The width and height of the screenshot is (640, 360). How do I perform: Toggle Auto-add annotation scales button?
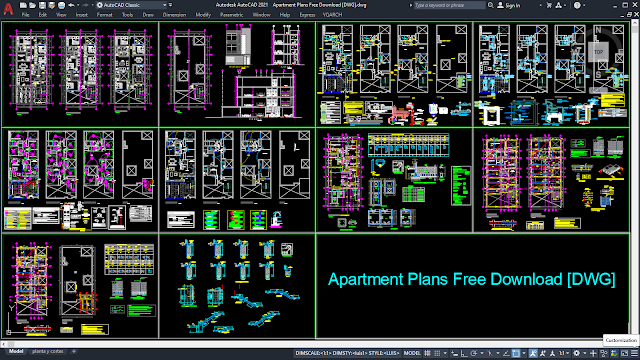(x=542, y=353)
